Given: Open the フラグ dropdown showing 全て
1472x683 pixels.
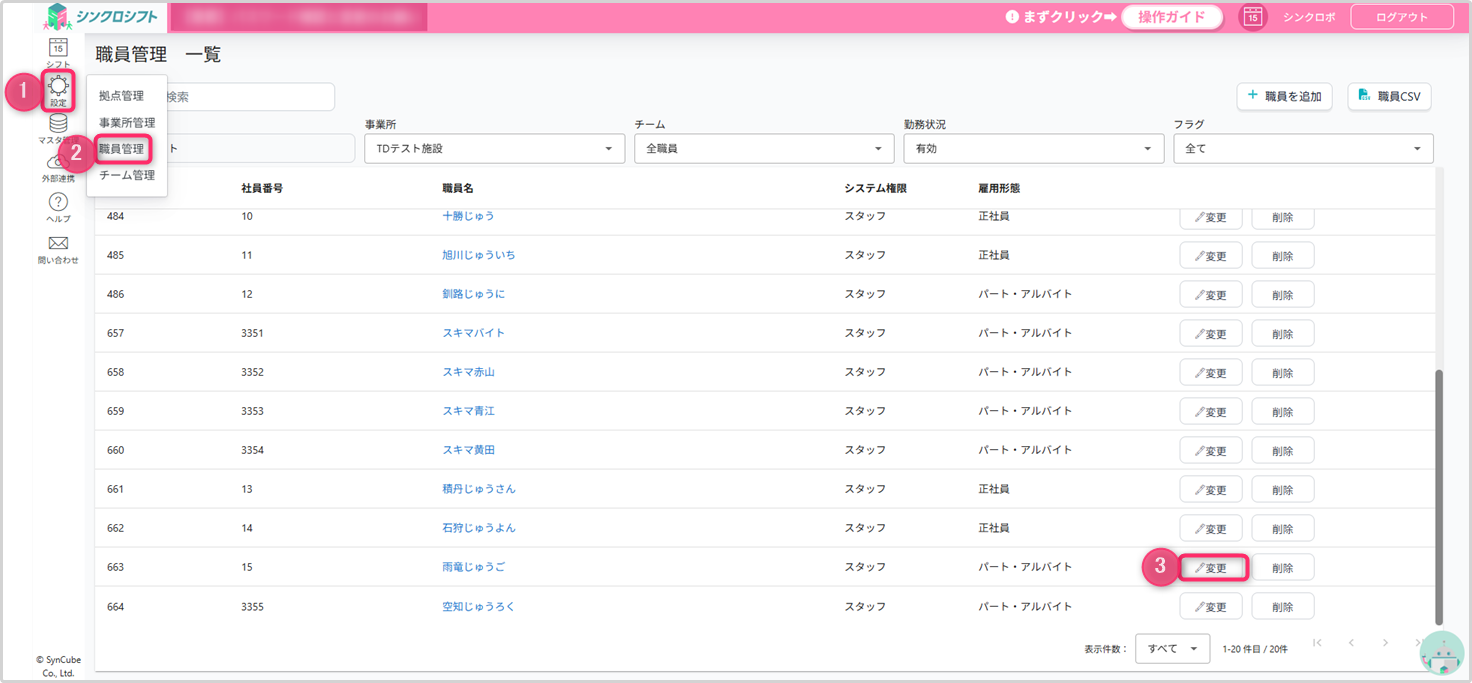Looking at the screenshot, I should click(1303, 148).
